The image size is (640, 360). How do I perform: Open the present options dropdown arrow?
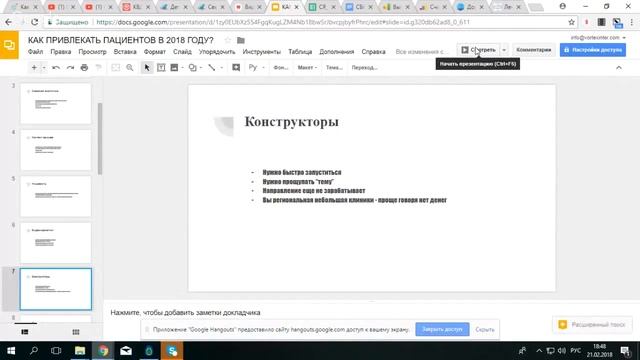pyautogui.click(x=504, y=50)
